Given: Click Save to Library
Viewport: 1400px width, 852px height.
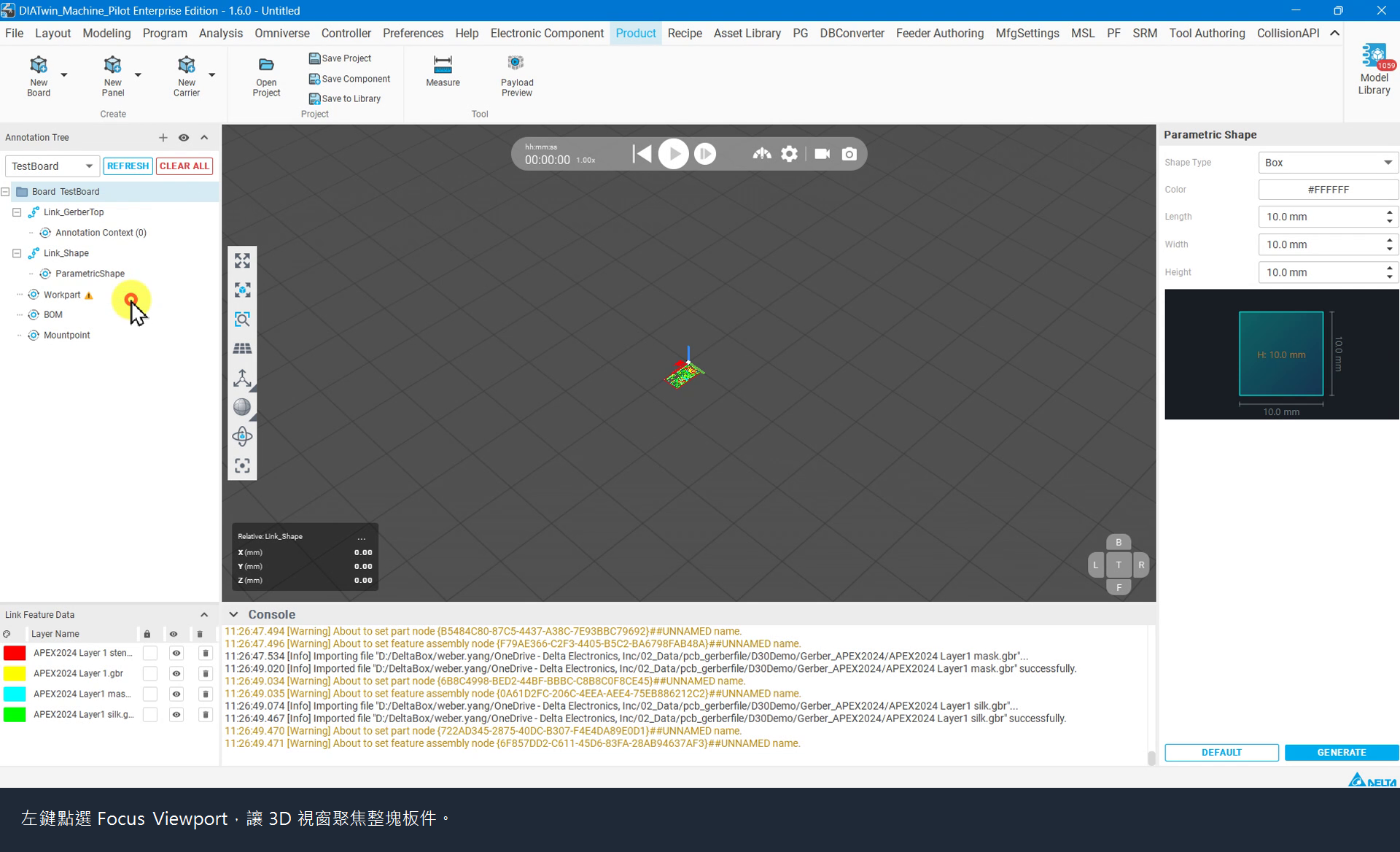Looking at the screenshot, I should pos(344,98).
